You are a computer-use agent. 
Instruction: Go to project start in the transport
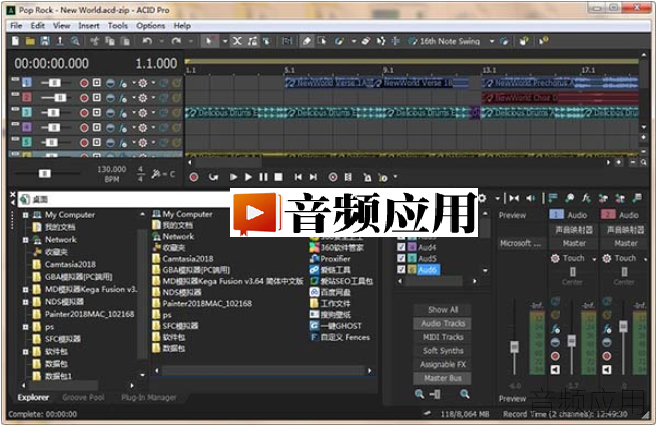(x=298, y=177)
